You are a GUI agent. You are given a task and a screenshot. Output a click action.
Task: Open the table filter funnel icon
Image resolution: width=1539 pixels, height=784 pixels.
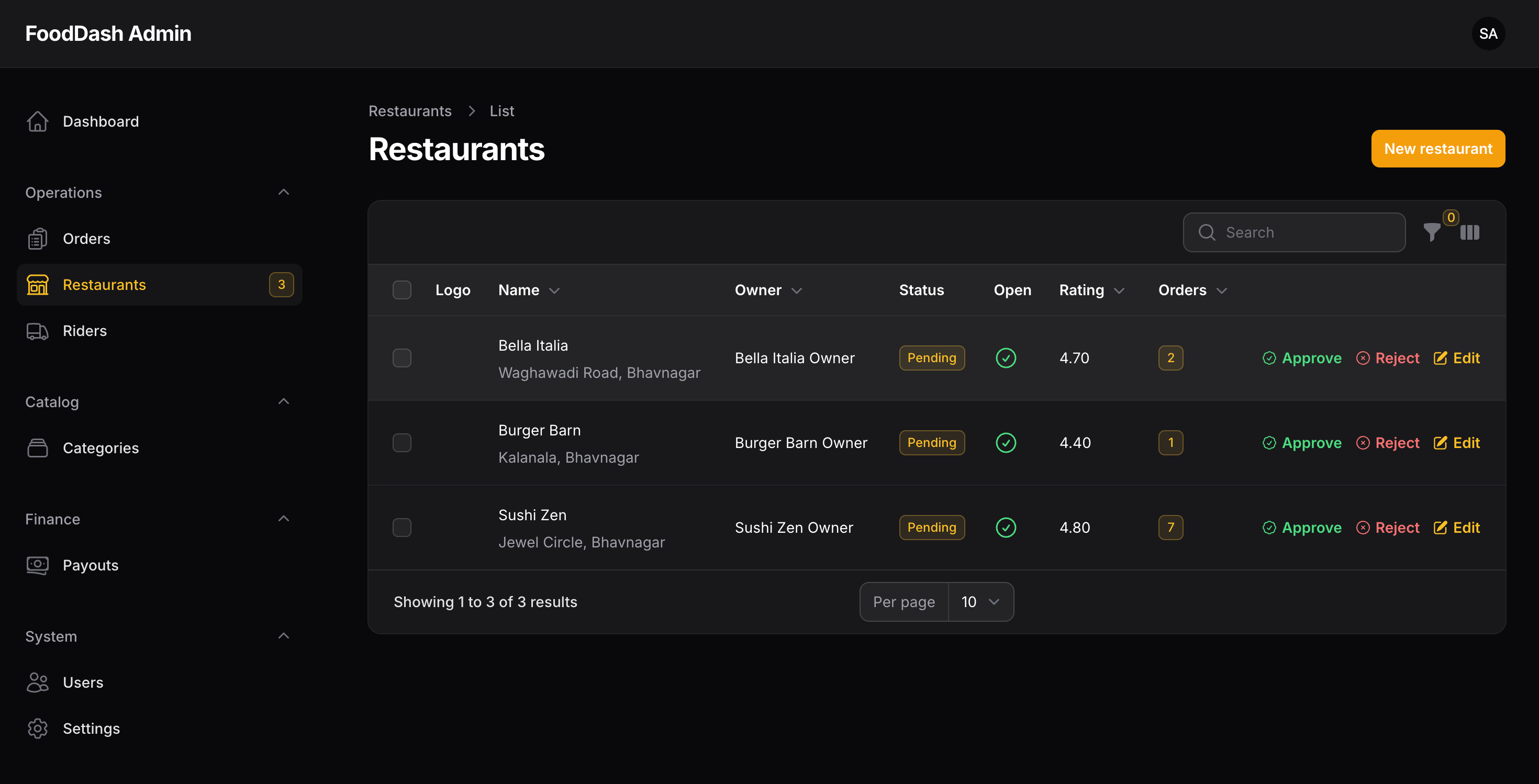pyautogui.click(x=1432, y=232)
